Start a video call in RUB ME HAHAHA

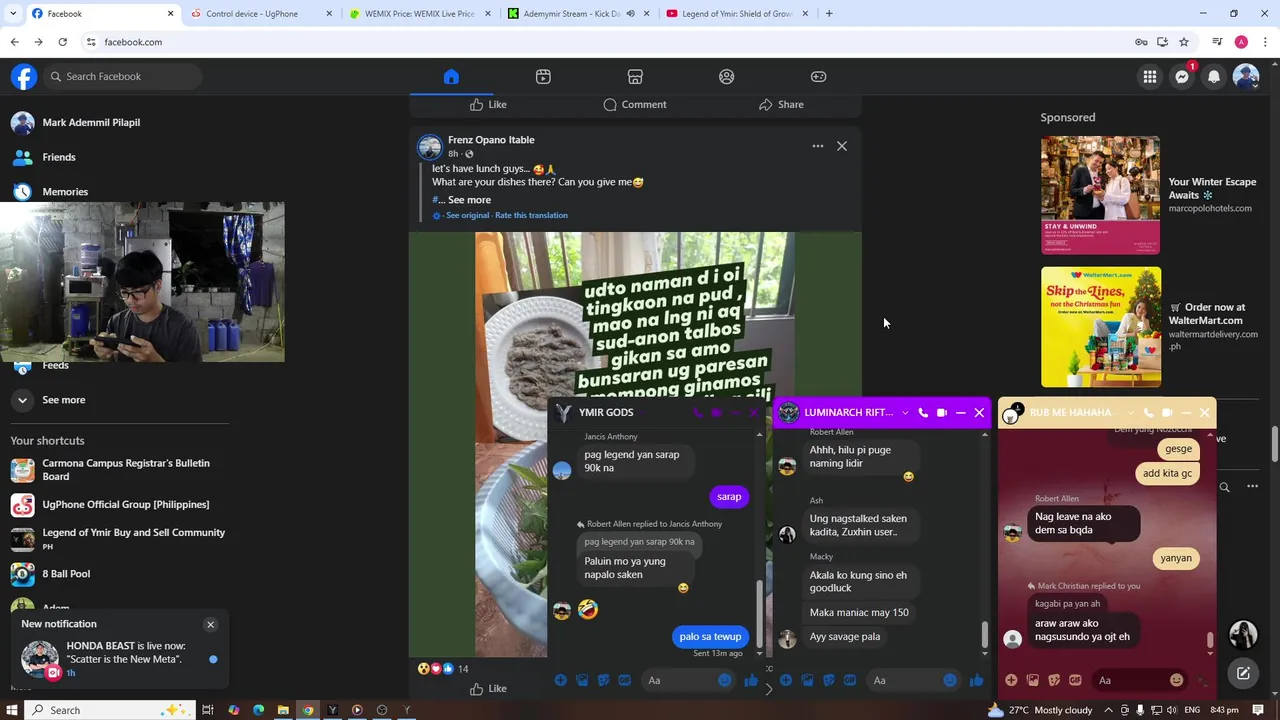[x=1167, y=413]
